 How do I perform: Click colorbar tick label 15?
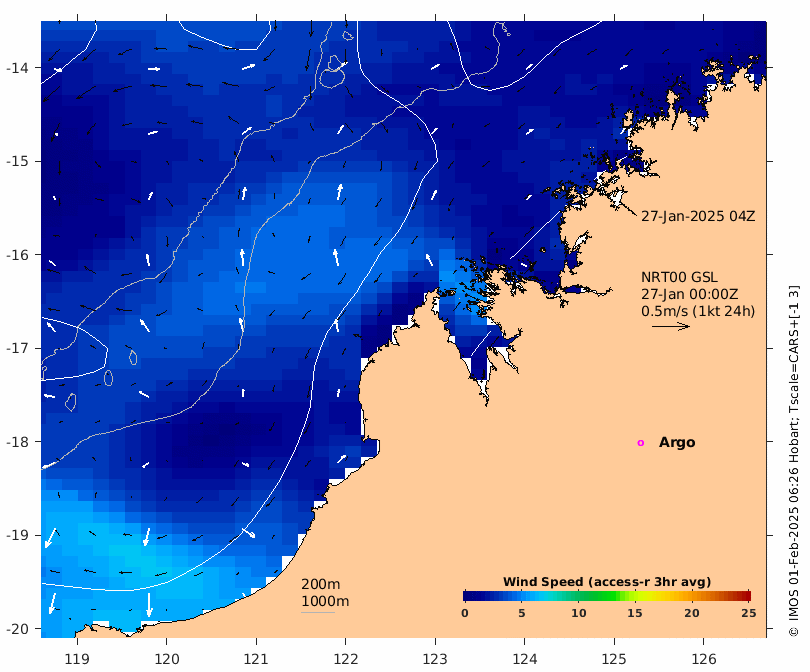pos(634,613)
